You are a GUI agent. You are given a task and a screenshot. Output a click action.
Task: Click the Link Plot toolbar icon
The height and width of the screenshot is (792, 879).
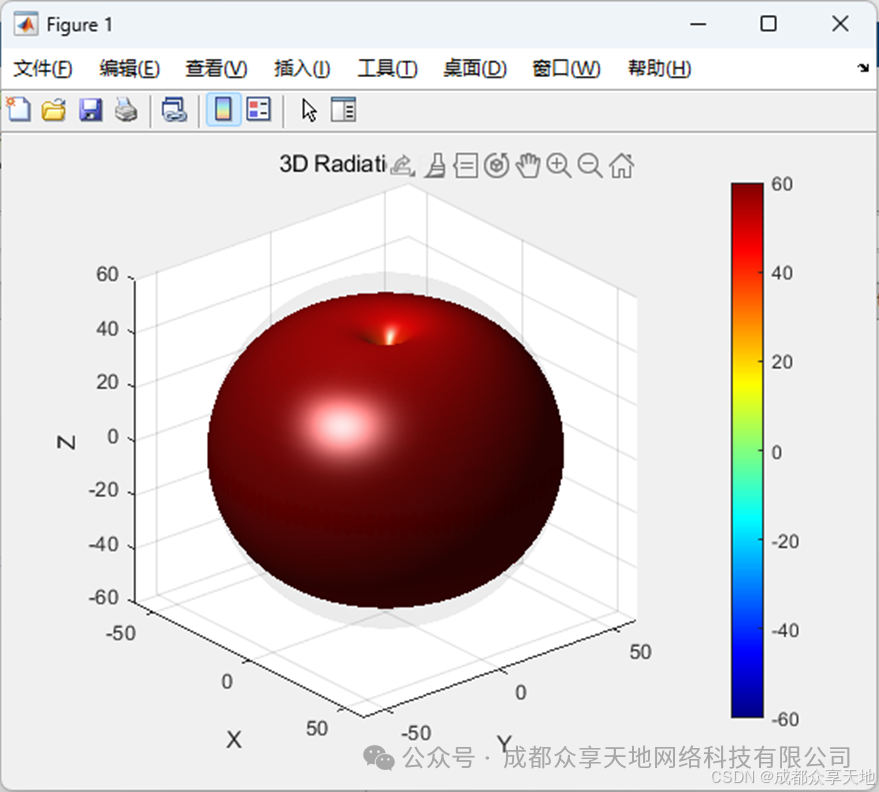(x=174, y=110)
